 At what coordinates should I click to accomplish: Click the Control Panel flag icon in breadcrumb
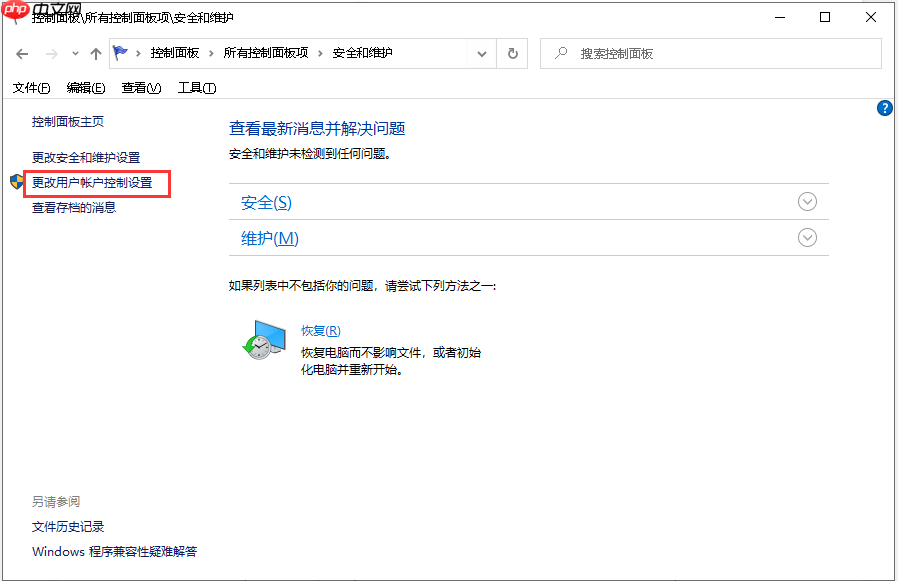[x=119, y=53]
